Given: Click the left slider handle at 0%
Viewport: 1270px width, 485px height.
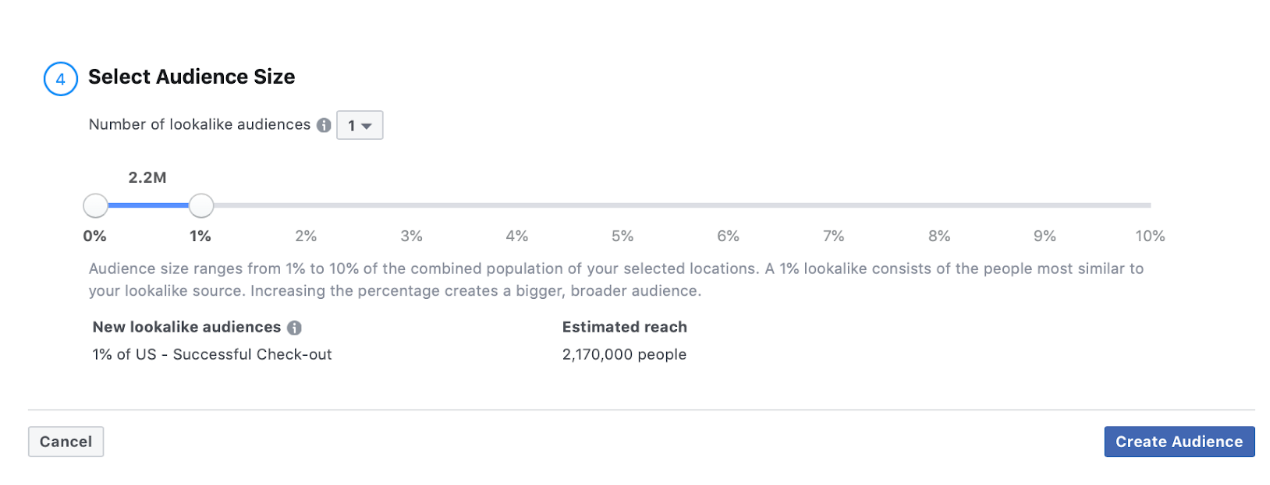Looking at the screenshot, I should pos(95,206).
